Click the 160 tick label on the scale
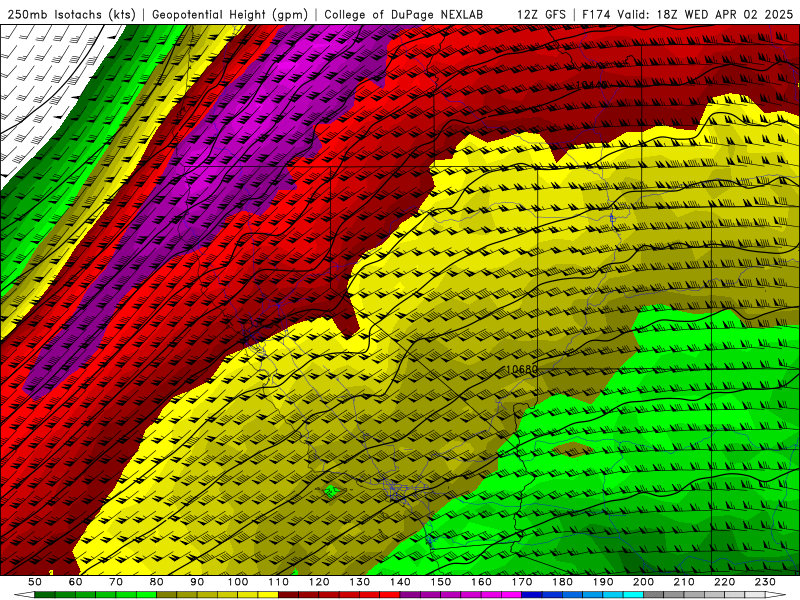Viewport: 800px width, 600px height. [481, 582]
